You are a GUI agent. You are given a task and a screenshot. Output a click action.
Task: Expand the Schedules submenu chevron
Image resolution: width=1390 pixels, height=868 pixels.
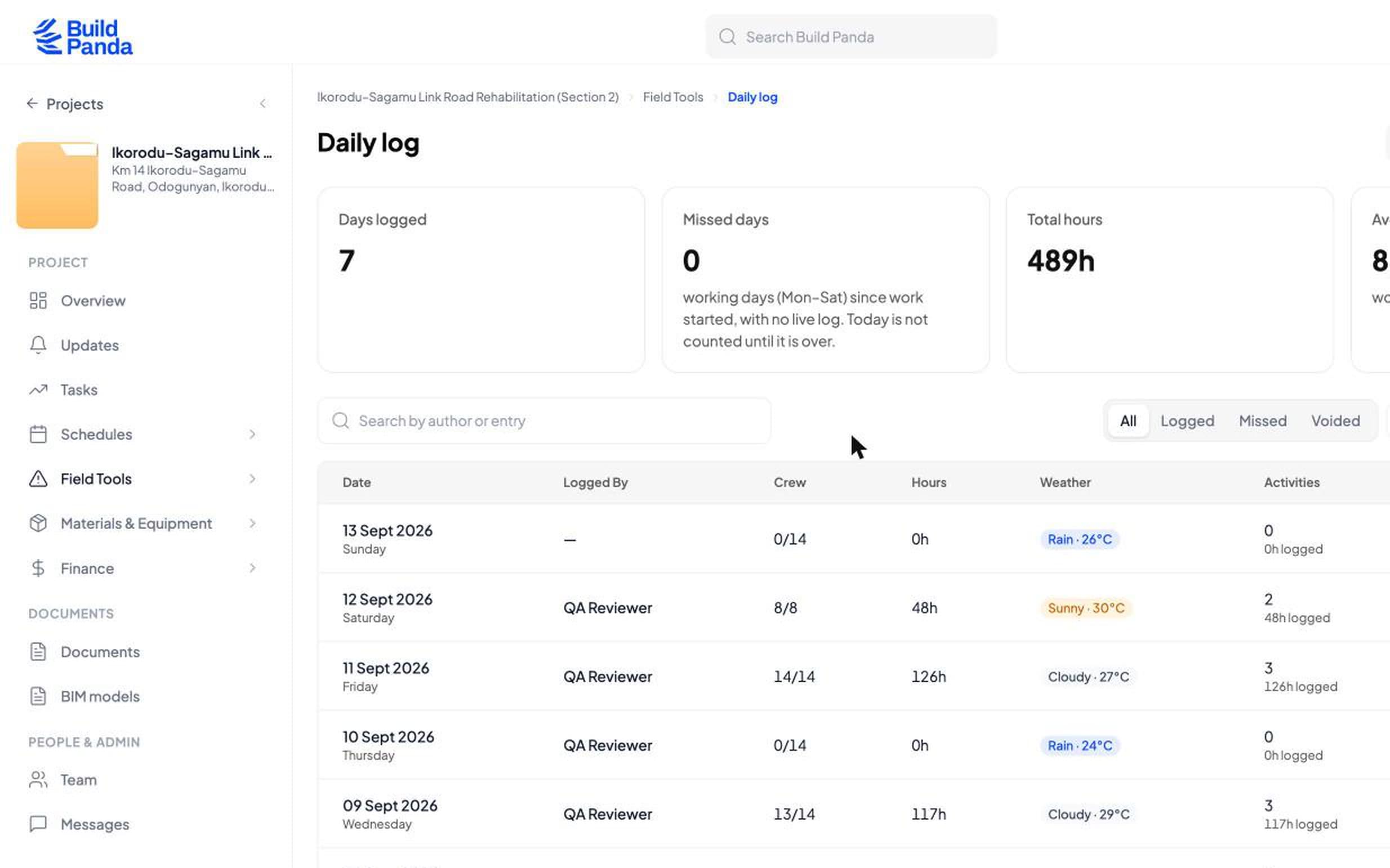[252, 434]
